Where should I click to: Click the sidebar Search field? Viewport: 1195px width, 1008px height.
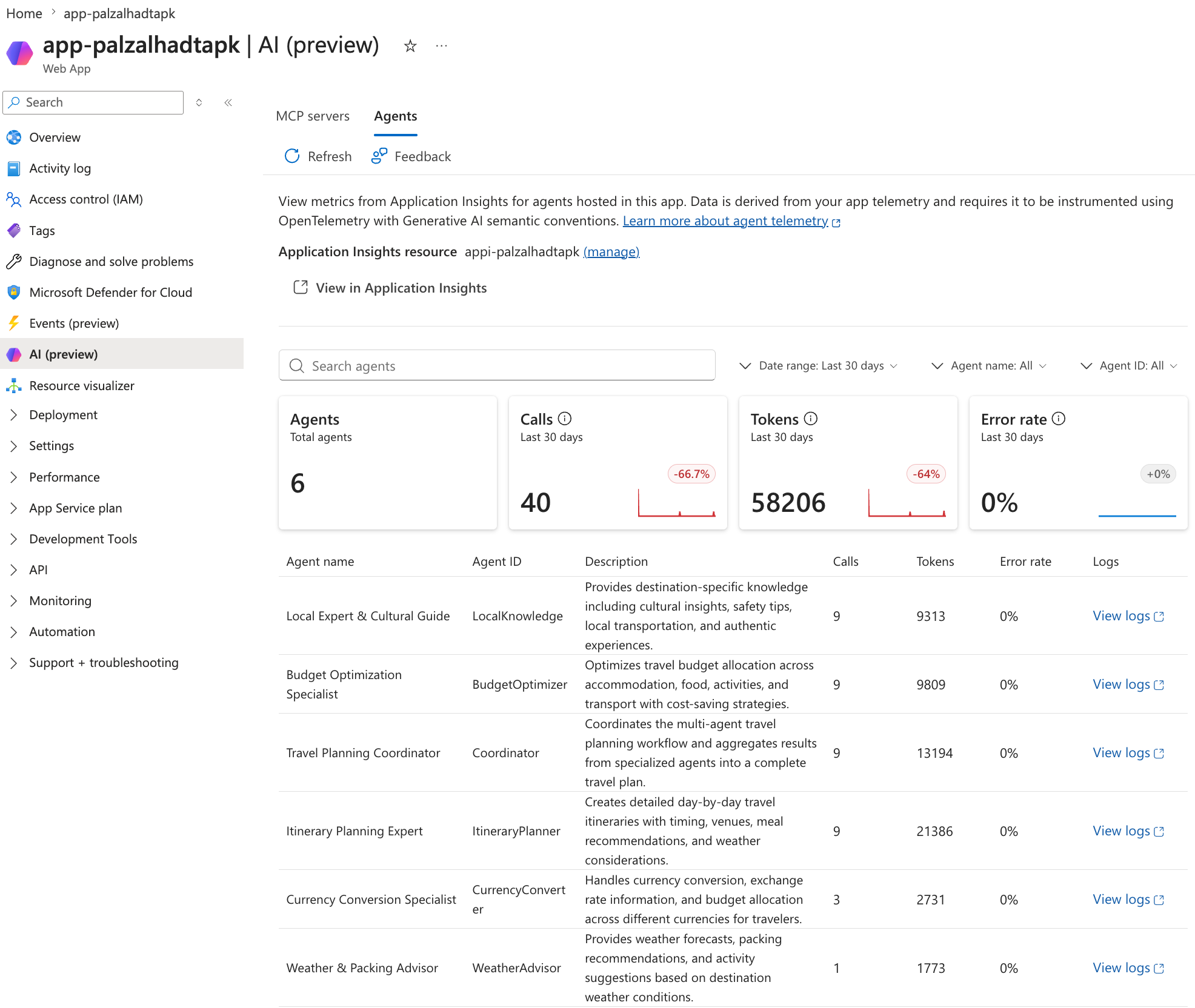(x=93, y=102)
